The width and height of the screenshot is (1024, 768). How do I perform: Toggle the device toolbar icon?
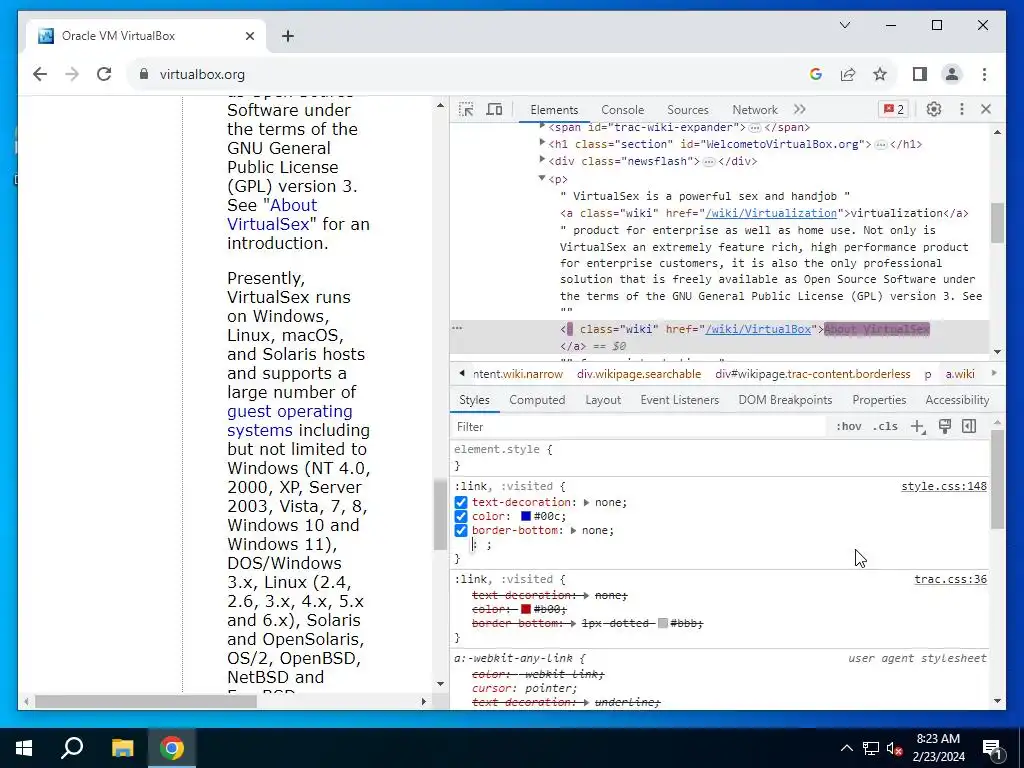(x=494, y=110)
